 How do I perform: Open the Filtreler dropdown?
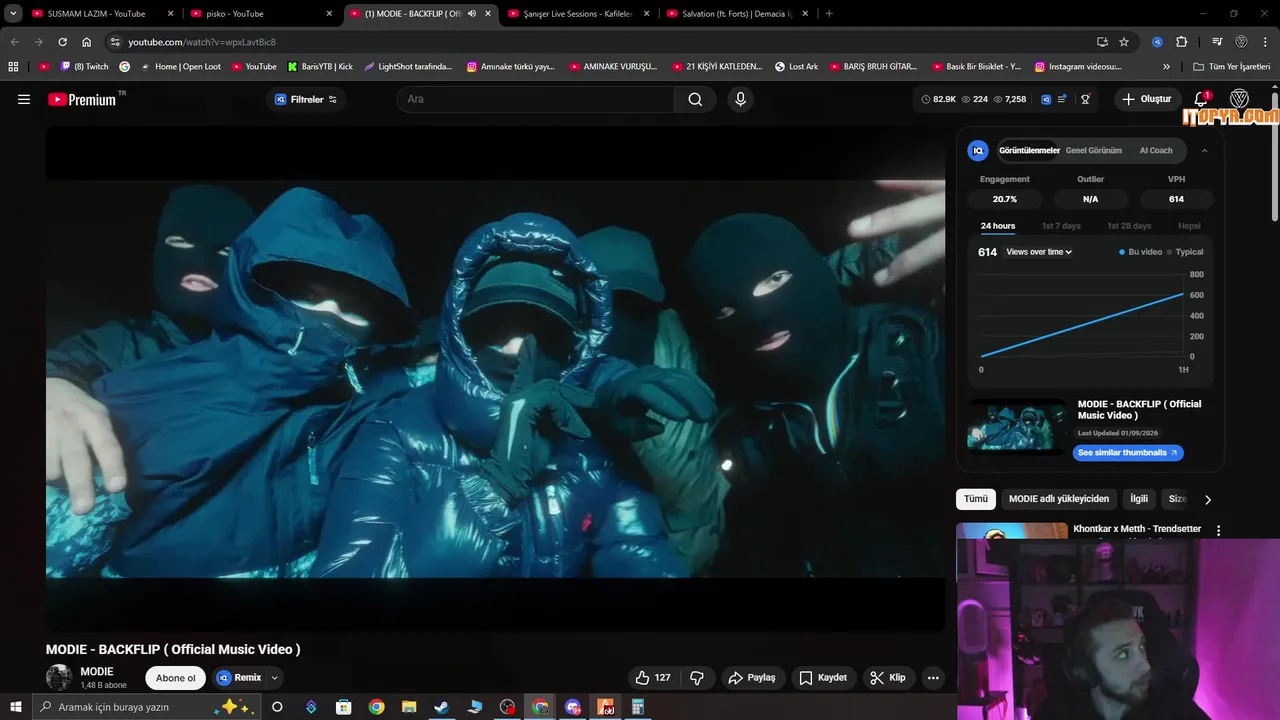click(306, 99)
